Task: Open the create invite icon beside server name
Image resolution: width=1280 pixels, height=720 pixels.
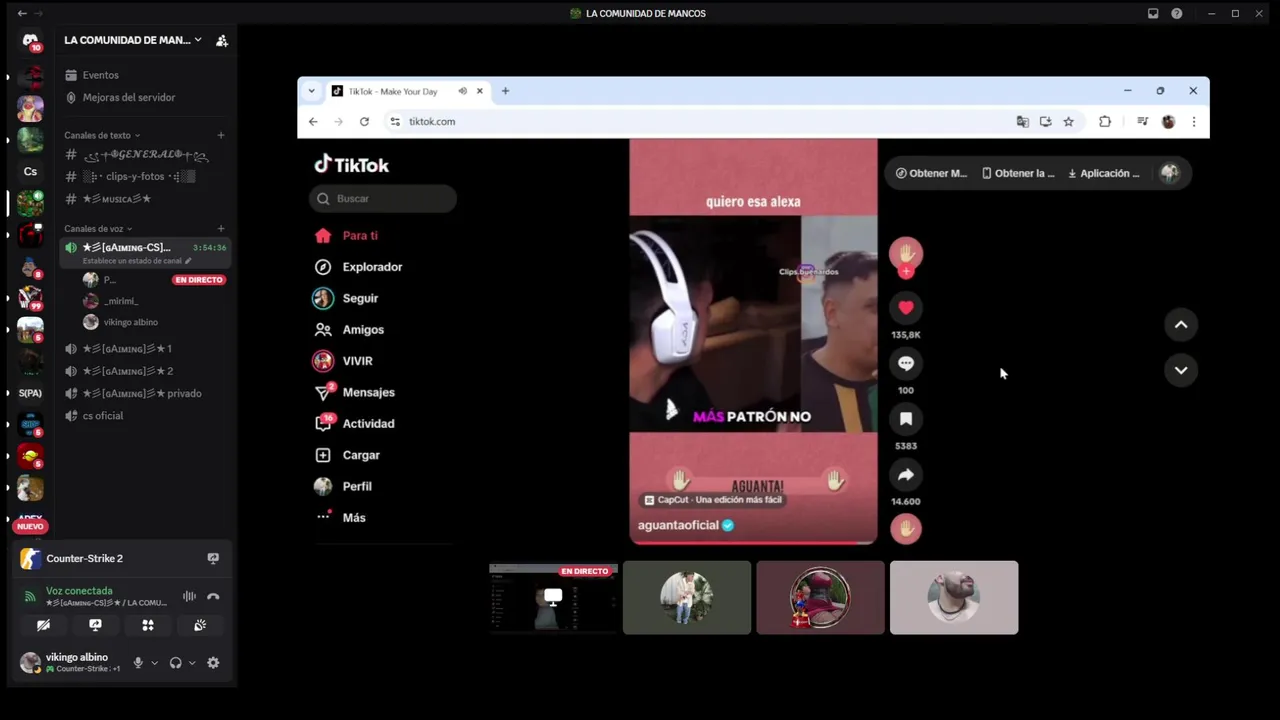Action: (222, 40)
